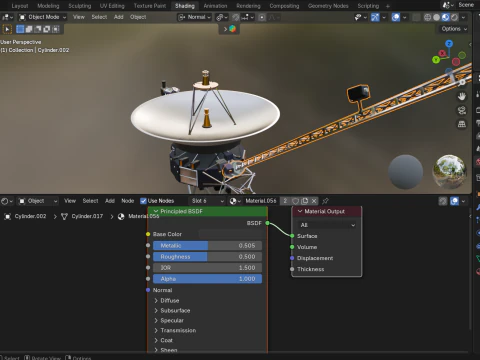480x360 pixels.
Task: Open the Normal transform orientation dropdown
Action: click(195, 17)
